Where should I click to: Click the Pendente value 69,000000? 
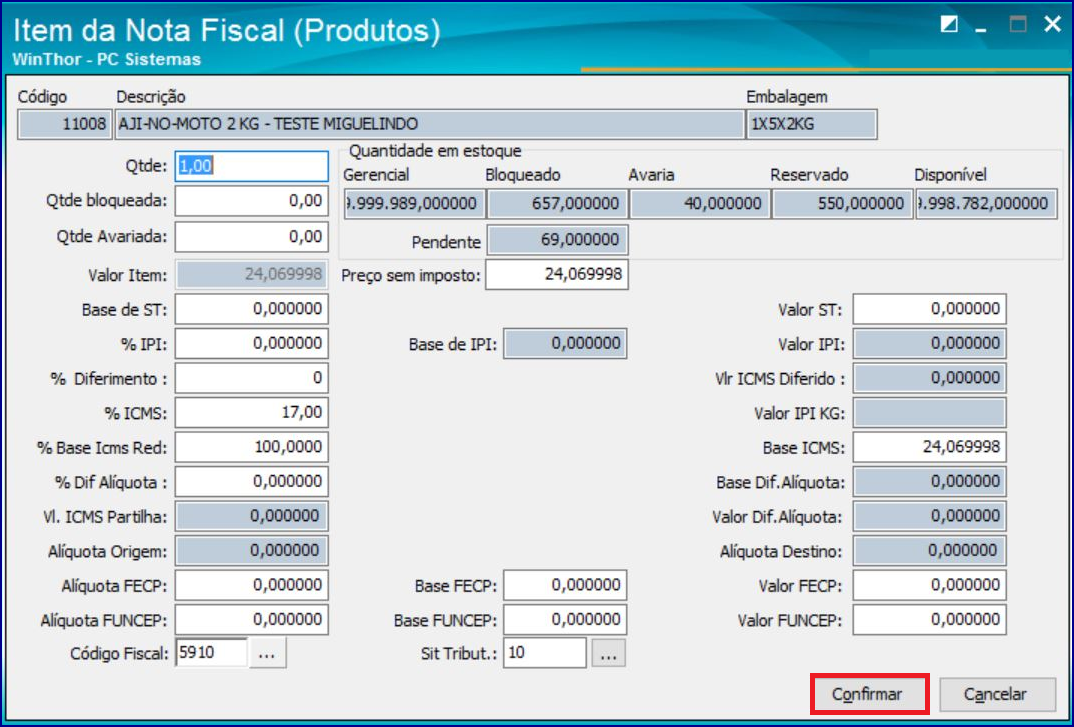[x=557, y=240]
